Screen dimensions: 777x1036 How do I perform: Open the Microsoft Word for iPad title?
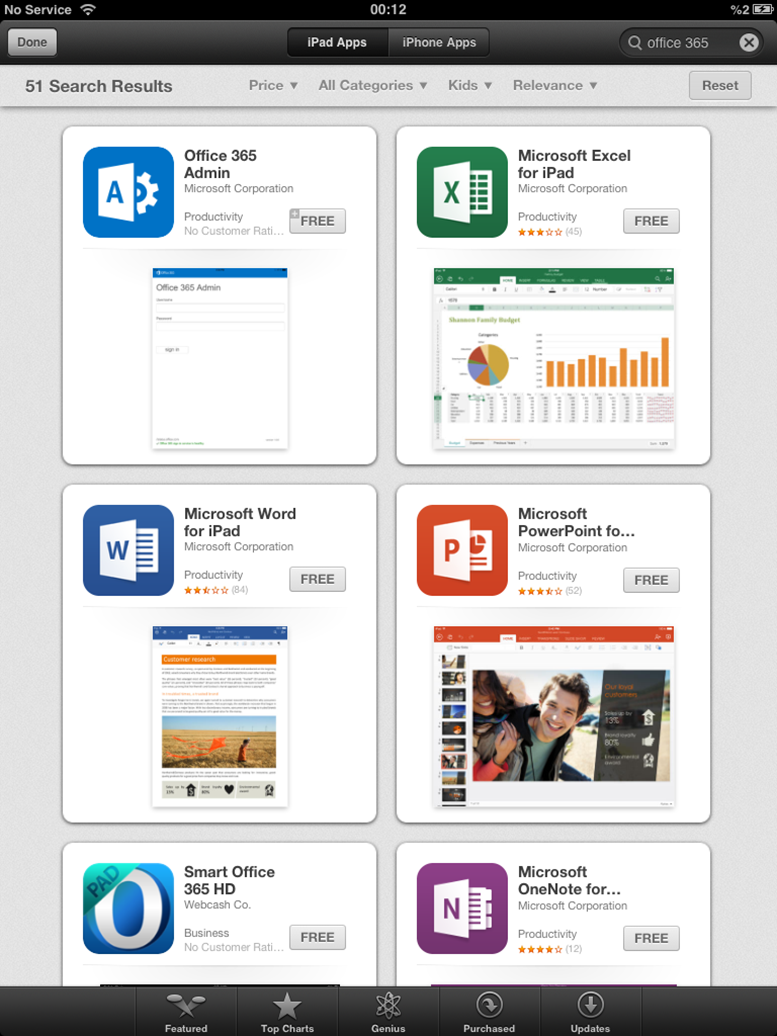coord(240,522)
